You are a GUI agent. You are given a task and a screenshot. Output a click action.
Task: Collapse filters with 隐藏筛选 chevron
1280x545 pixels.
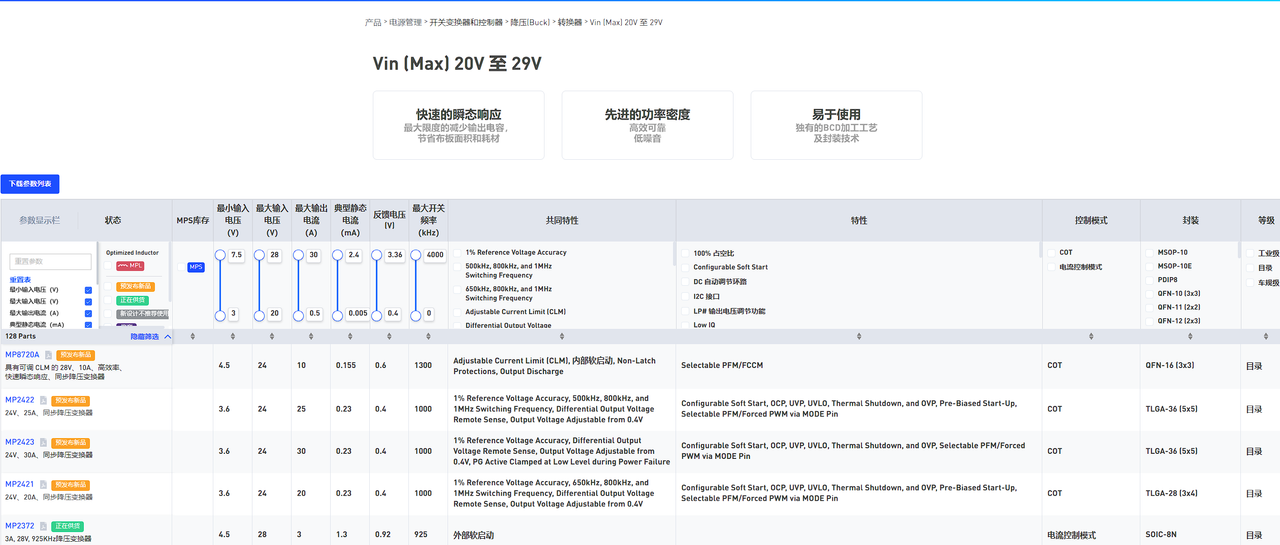tap(168, 337)
